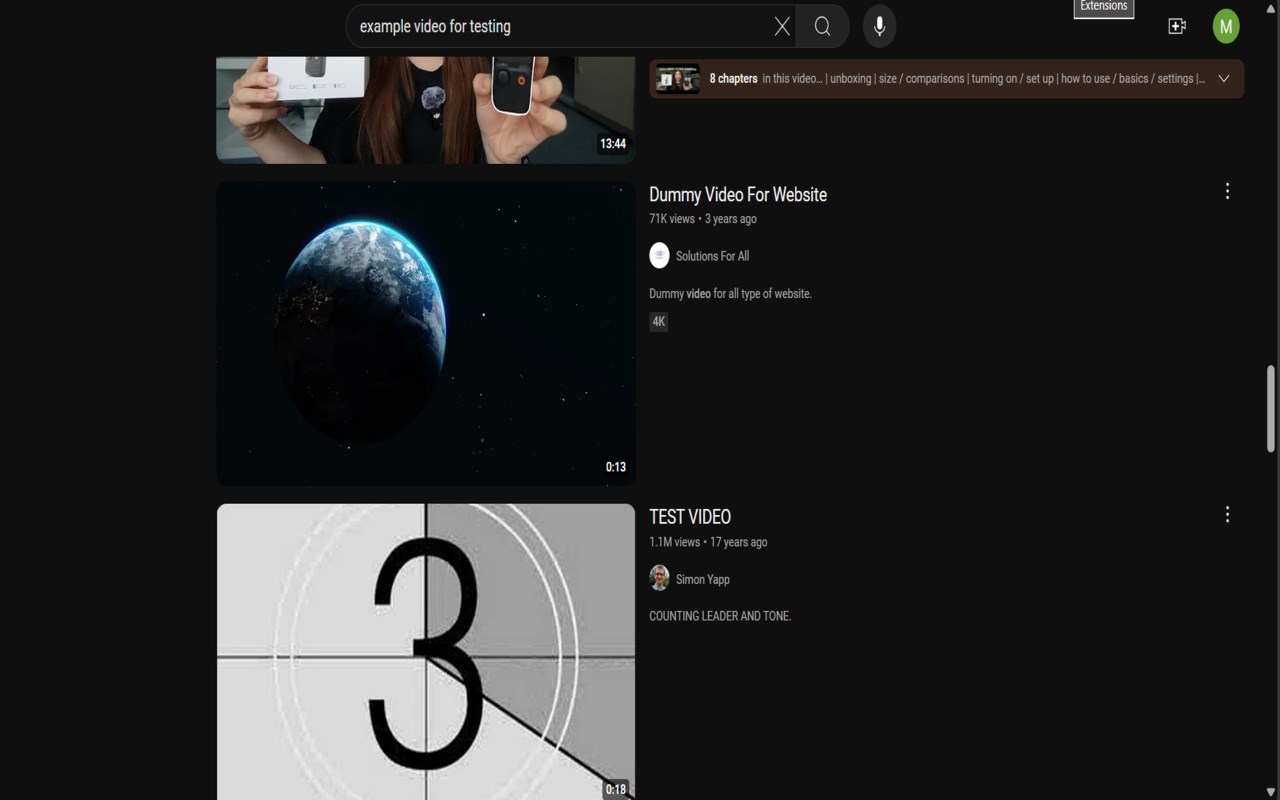This screenshot has height=800, width=1280.
Task: Click the Extensions tooltip label
Action: click(1104, 7)
